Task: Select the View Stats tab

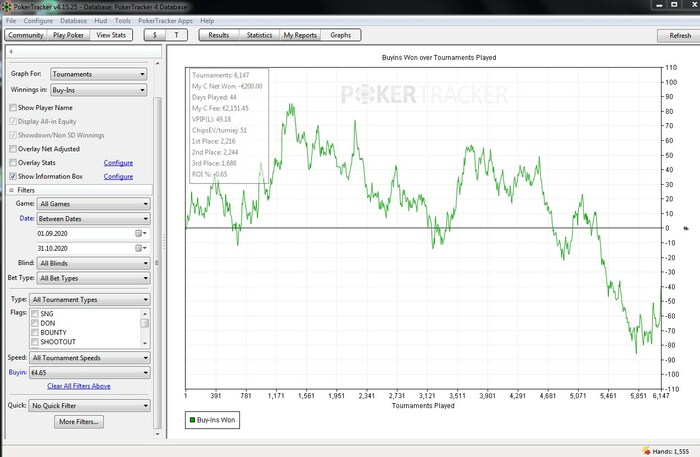Action: click(x=111, y=35)
